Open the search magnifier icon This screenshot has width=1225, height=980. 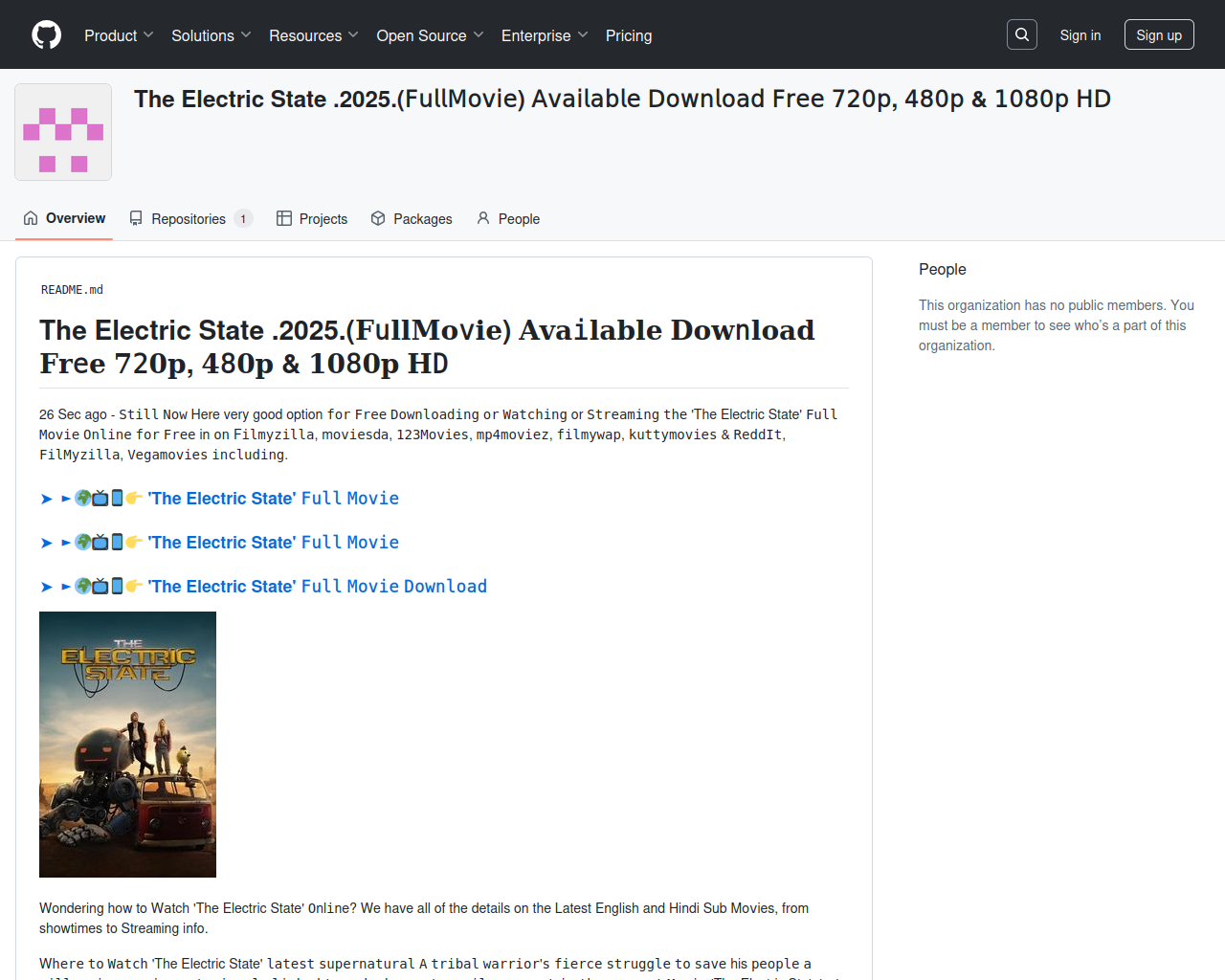pos(1022,35)
